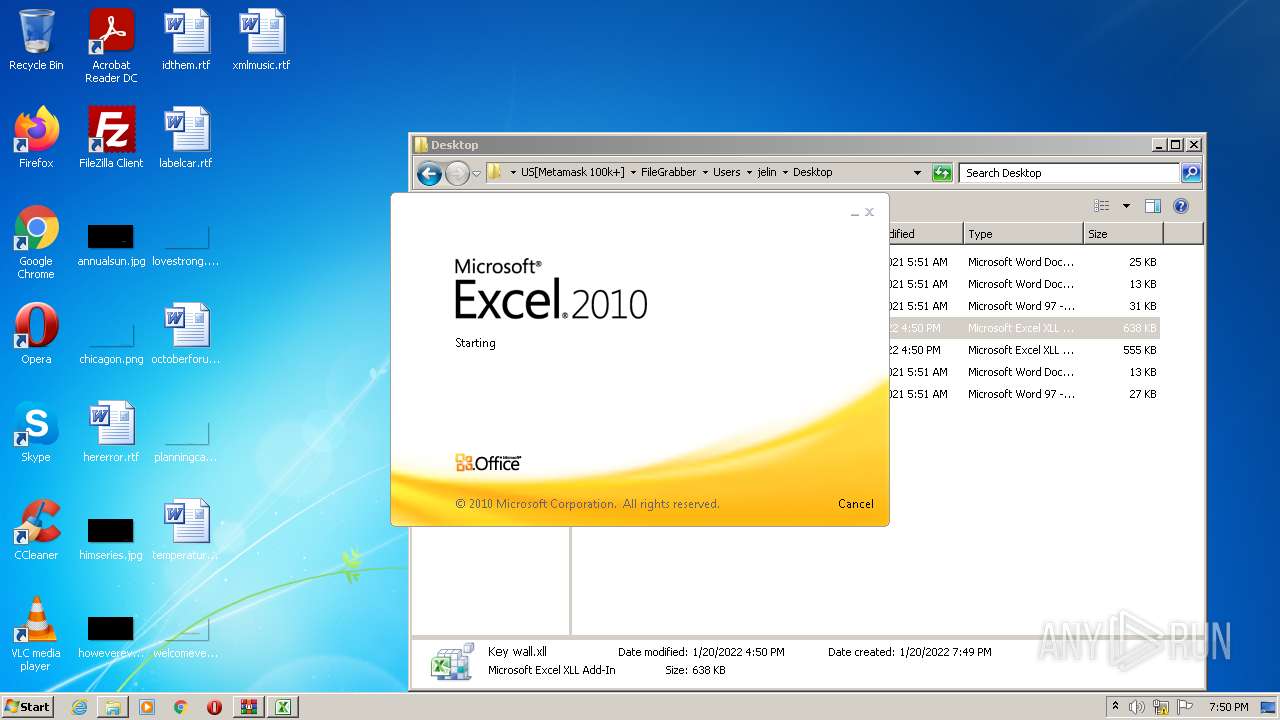Click the Chrome icon in the taskbar
1280x720 pixels.
click(181, 707)
